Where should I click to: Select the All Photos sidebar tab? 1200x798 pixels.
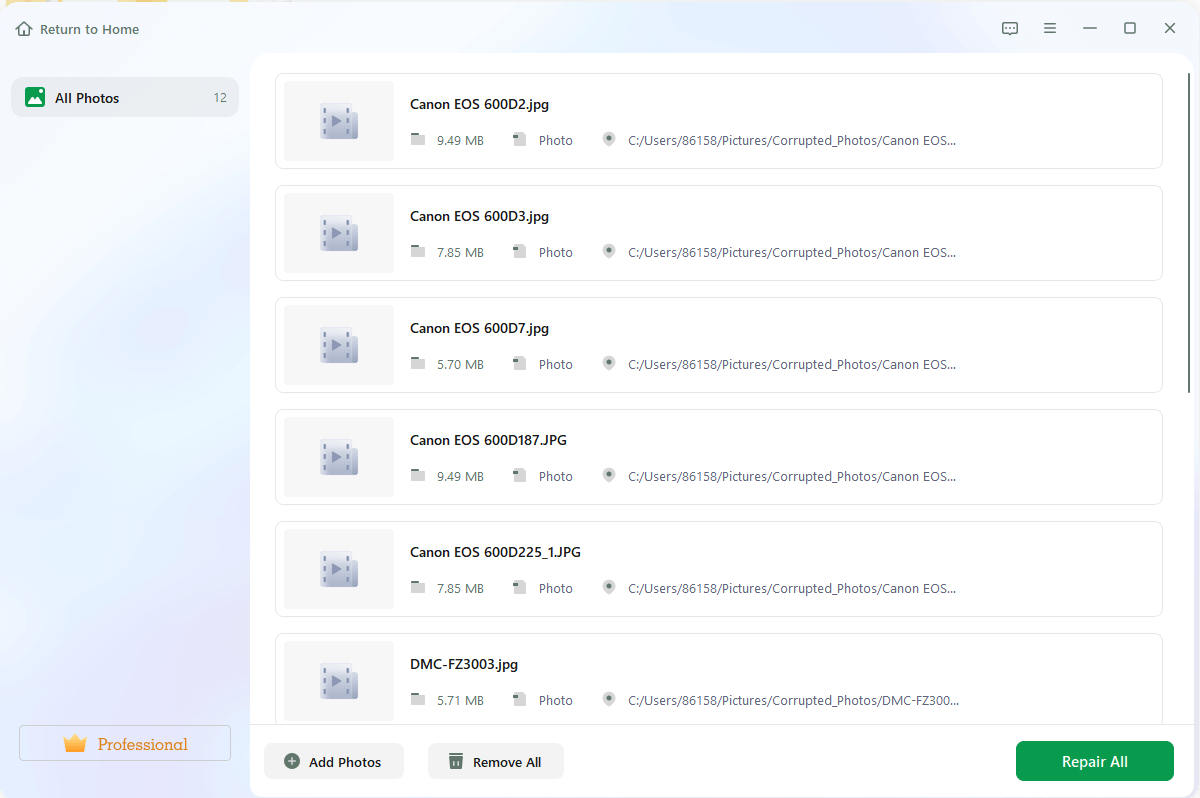click(125, 98)
